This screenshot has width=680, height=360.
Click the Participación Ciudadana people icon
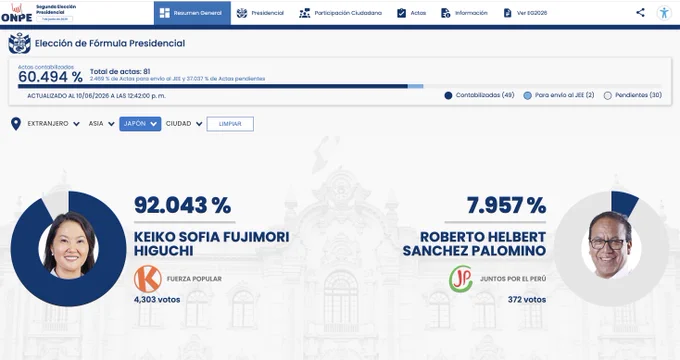point(304,13)
